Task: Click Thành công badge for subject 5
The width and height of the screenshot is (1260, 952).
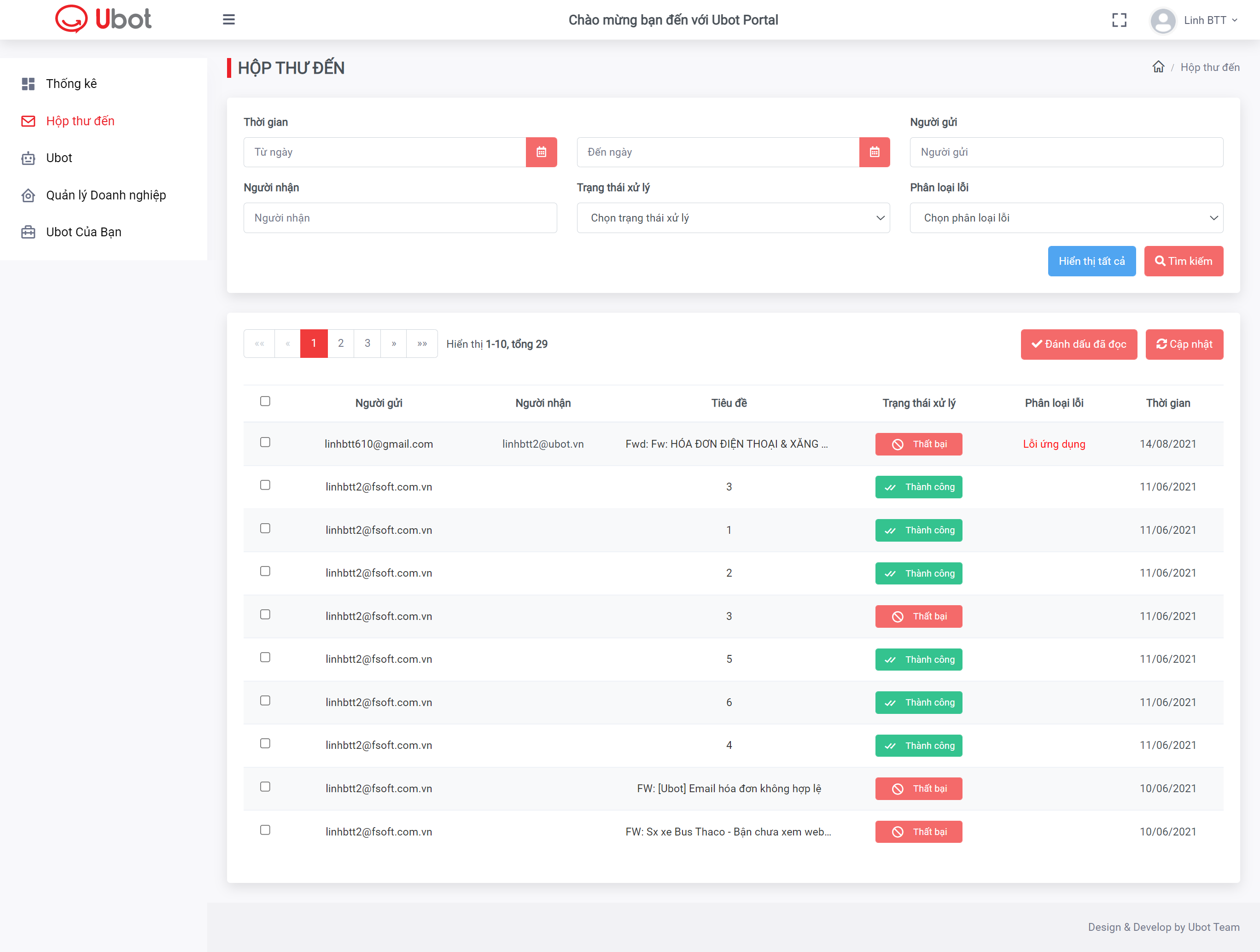Action: click(x=918, y=659)
